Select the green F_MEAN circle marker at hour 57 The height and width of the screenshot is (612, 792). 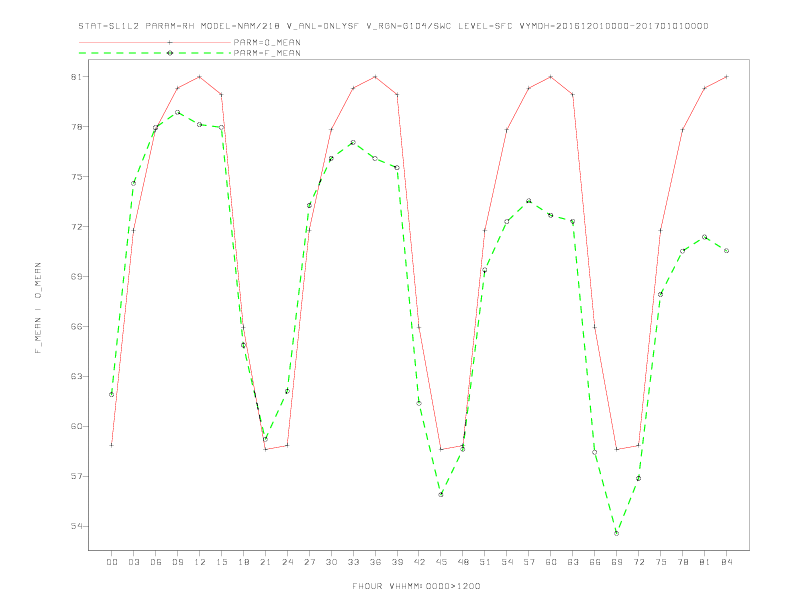point(529,201)
